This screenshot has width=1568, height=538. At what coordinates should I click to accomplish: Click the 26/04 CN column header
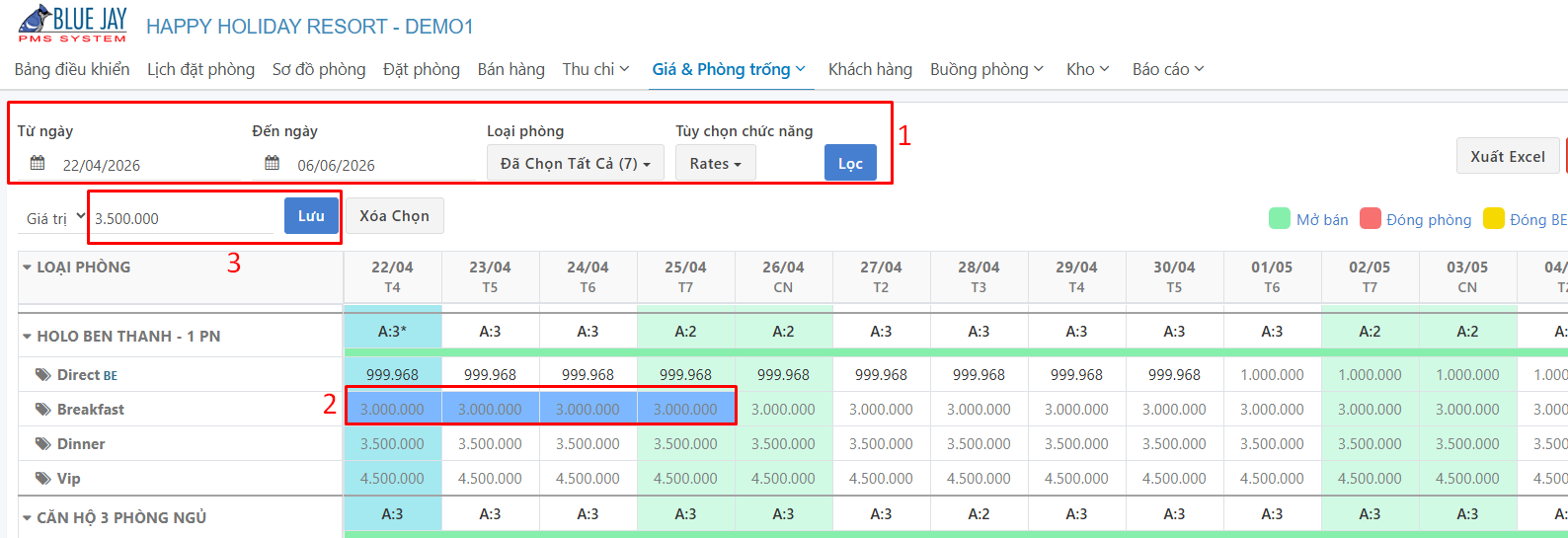pos(783,276)
